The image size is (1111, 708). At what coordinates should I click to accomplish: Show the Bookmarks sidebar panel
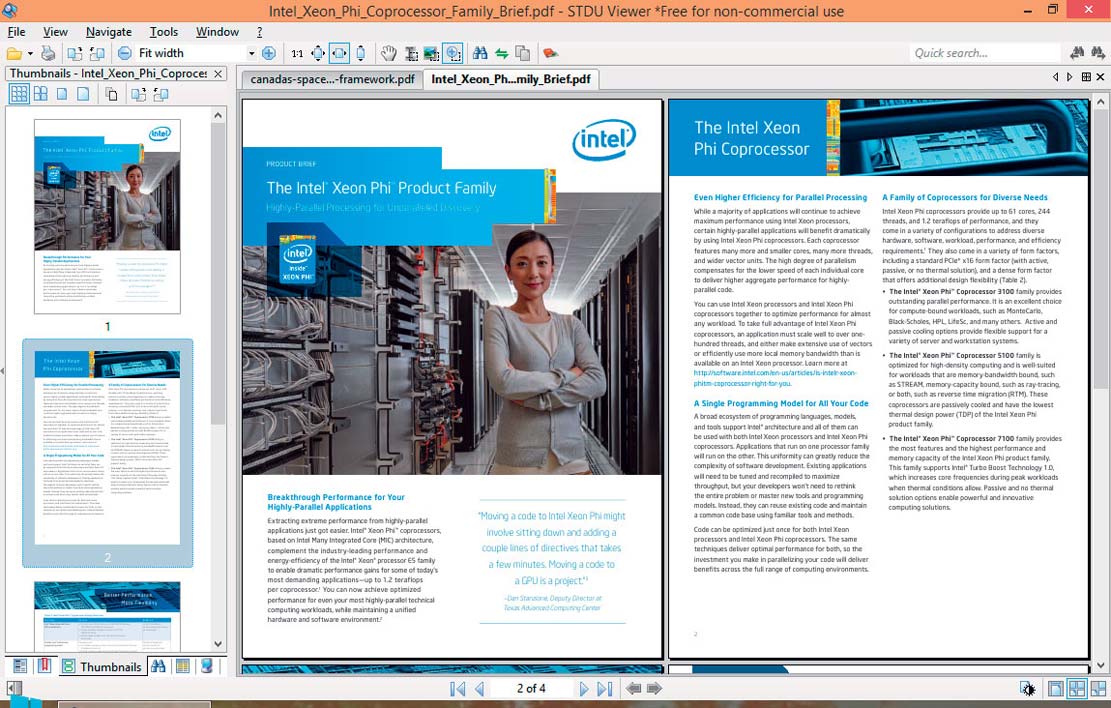click(44, 666)
